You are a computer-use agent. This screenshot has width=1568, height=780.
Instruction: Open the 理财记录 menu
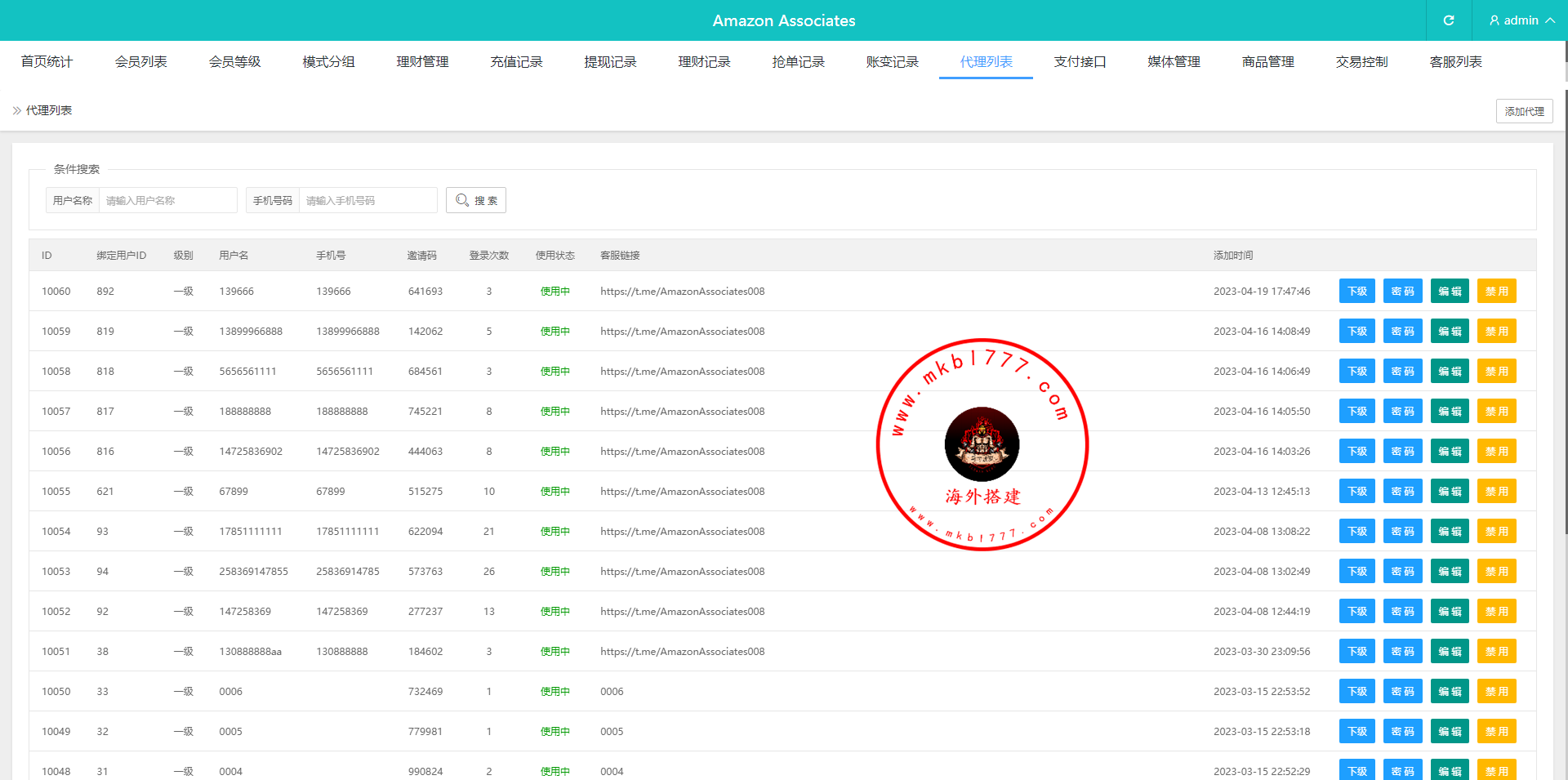704,62
